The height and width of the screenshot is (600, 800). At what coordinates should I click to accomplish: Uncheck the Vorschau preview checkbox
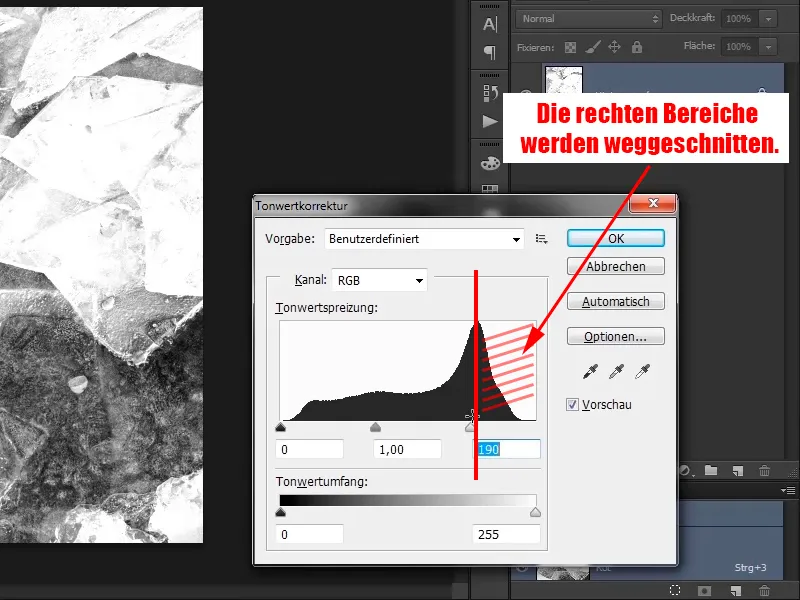(572, 405)
